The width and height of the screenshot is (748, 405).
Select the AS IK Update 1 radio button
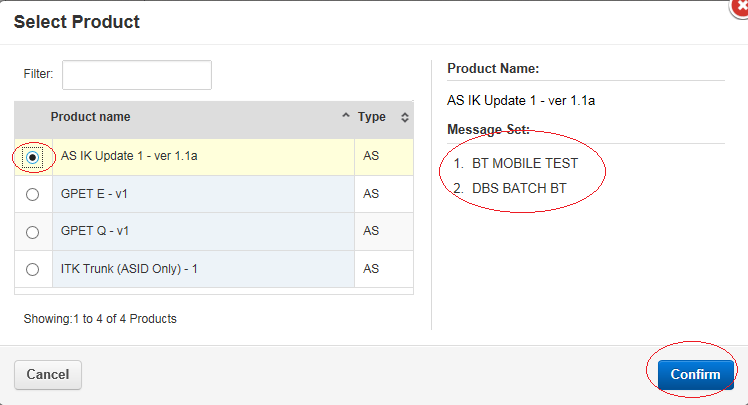coord(32,157)
